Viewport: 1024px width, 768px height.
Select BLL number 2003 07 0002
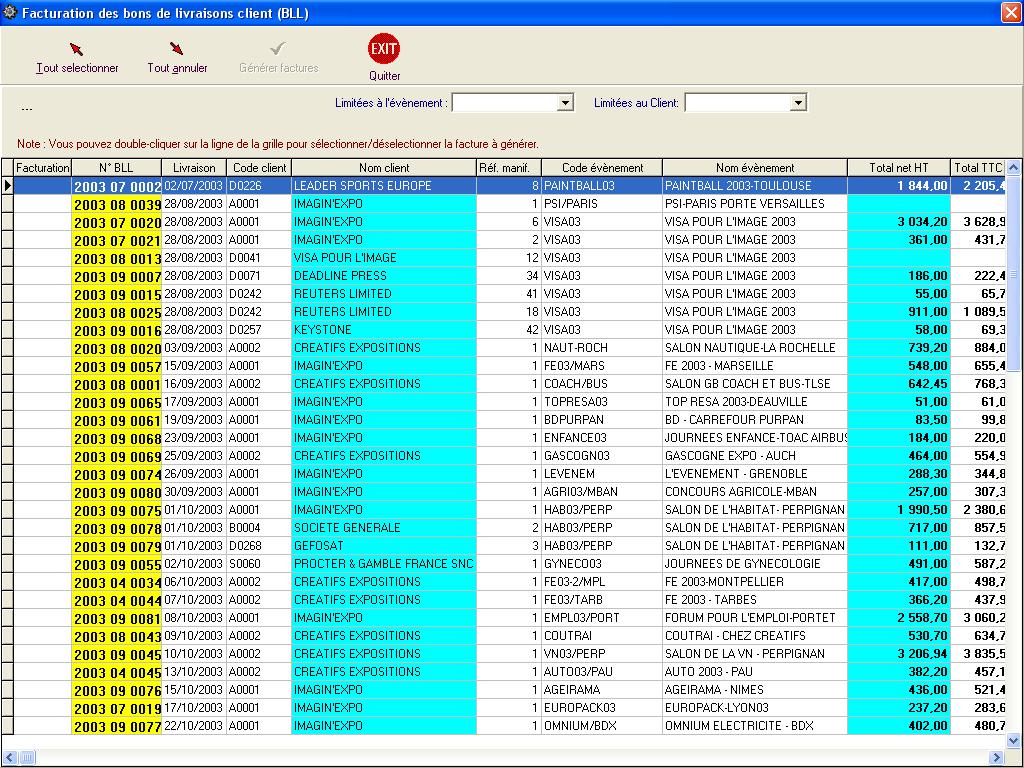pyautogui.click(x=117, y=186)
